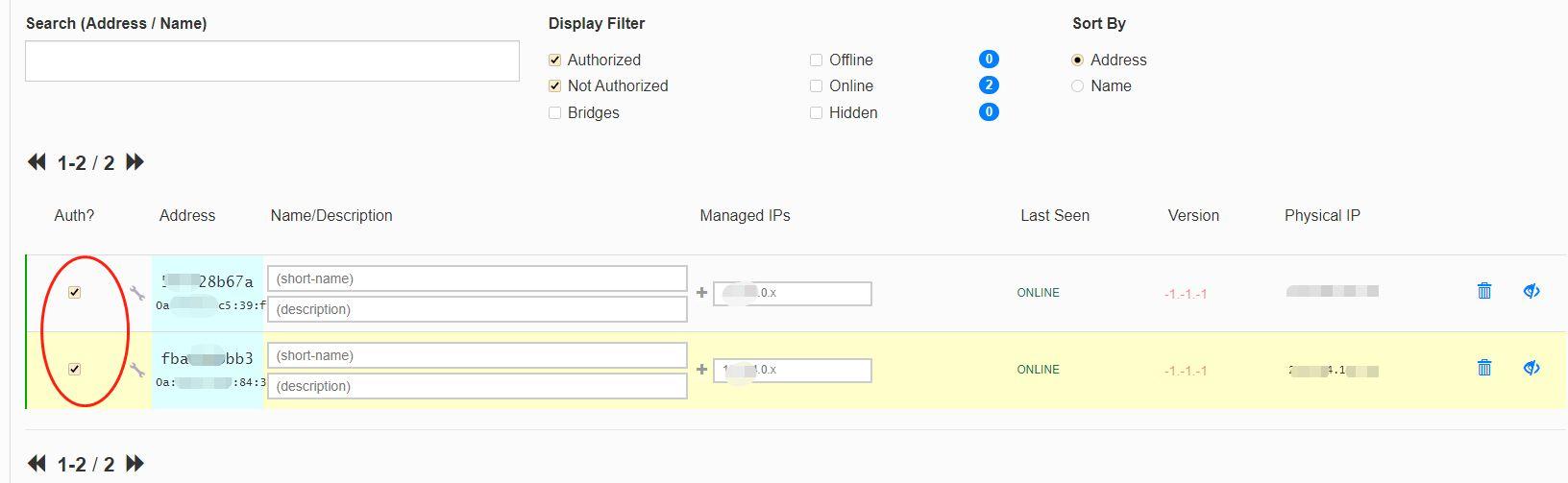Click wrench icon for first member row
Screen dimensions: 1568x483
[x=137, y=293]
